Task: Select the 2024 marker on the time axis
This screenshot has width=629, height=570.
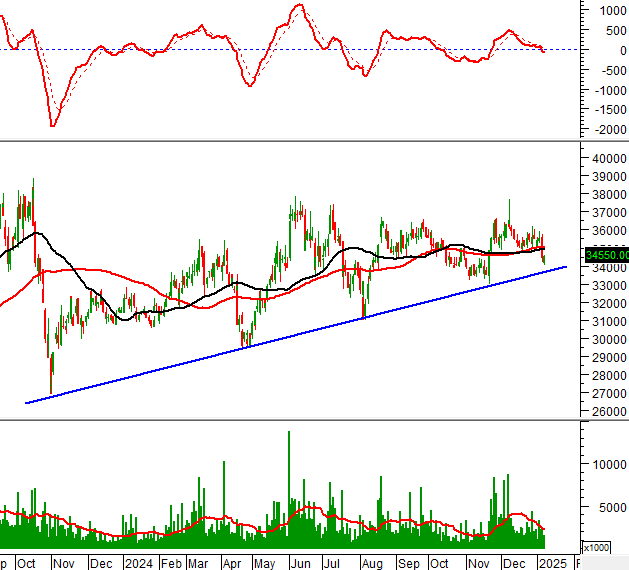Action: pyautogui.click(x=138, y=564)
